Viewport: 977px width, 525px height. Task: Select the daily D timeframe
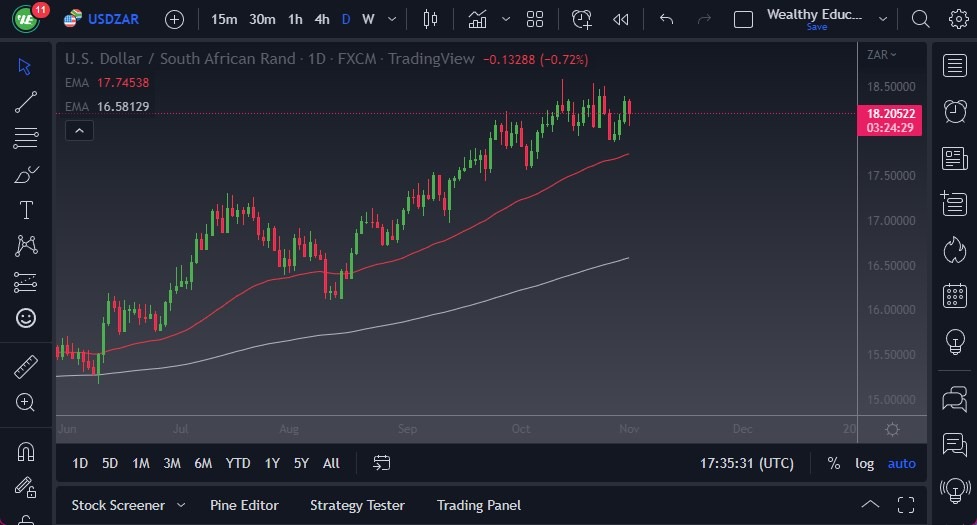[x=346, y=19]
